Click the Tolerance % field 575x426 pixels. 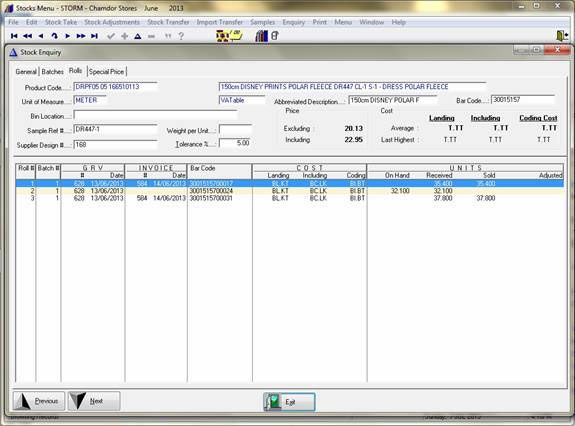tap(235, 143)
